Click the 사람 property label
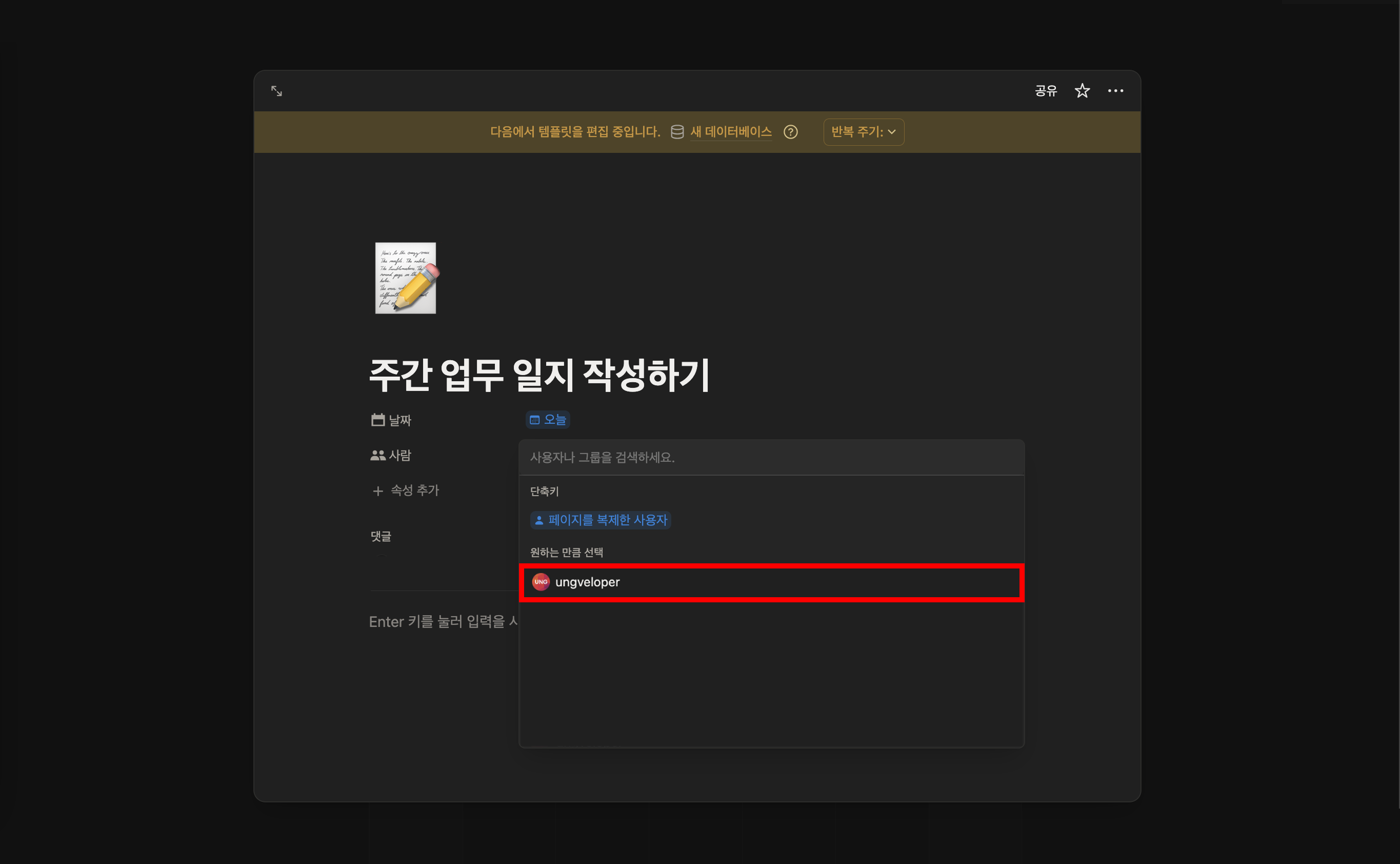 400,456
